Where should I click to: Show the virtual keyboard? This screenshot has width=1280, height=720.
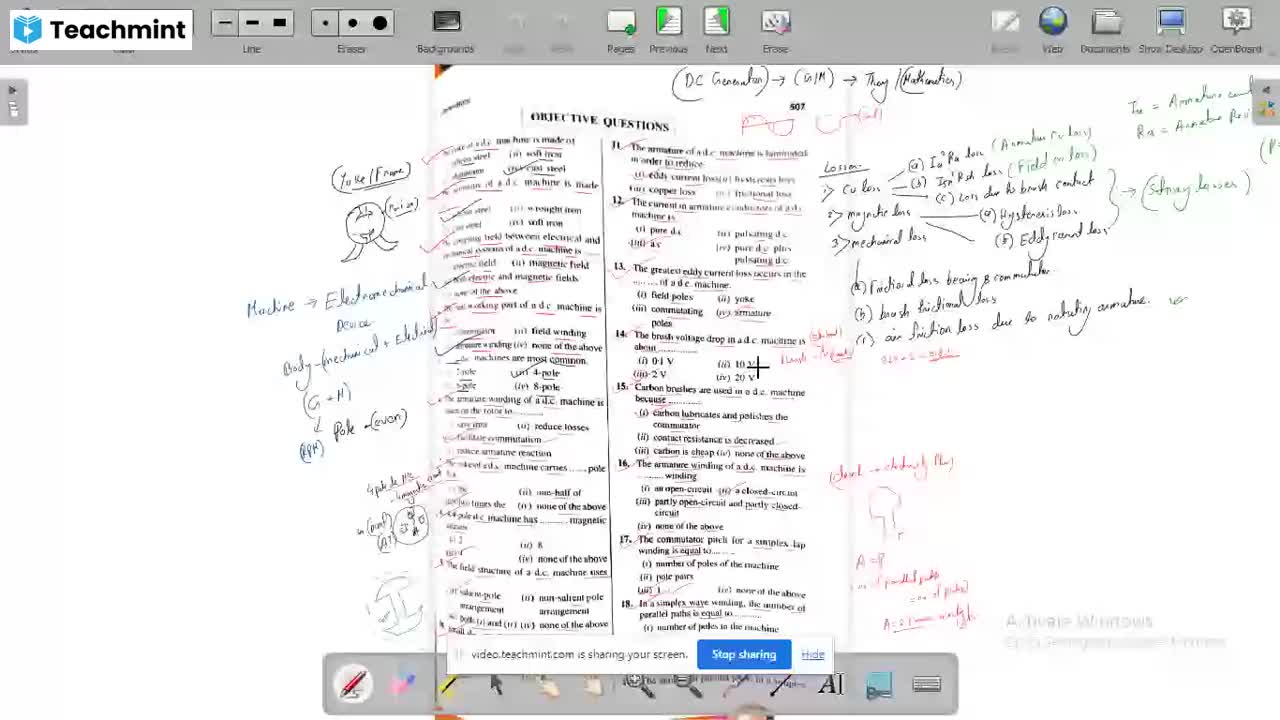point(927,685)
